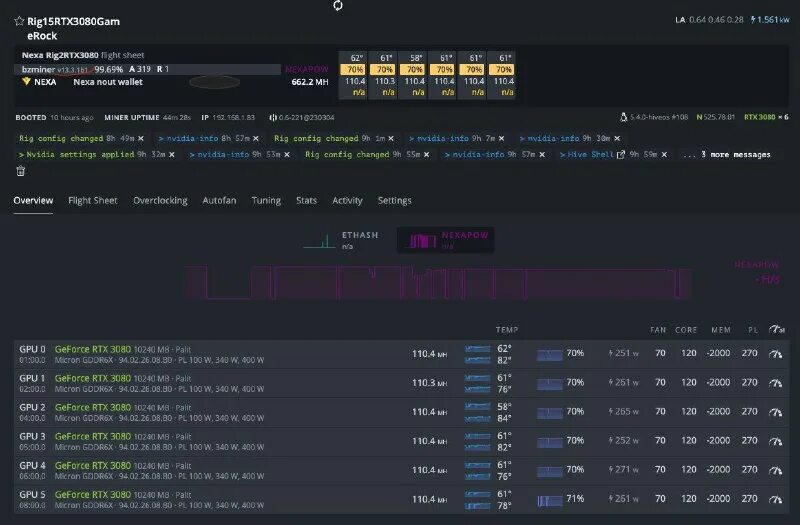Dismiss 'nvidia-info 9h 7m' message
This screenshot has height=525, width=800.
[x=502, y=138]
